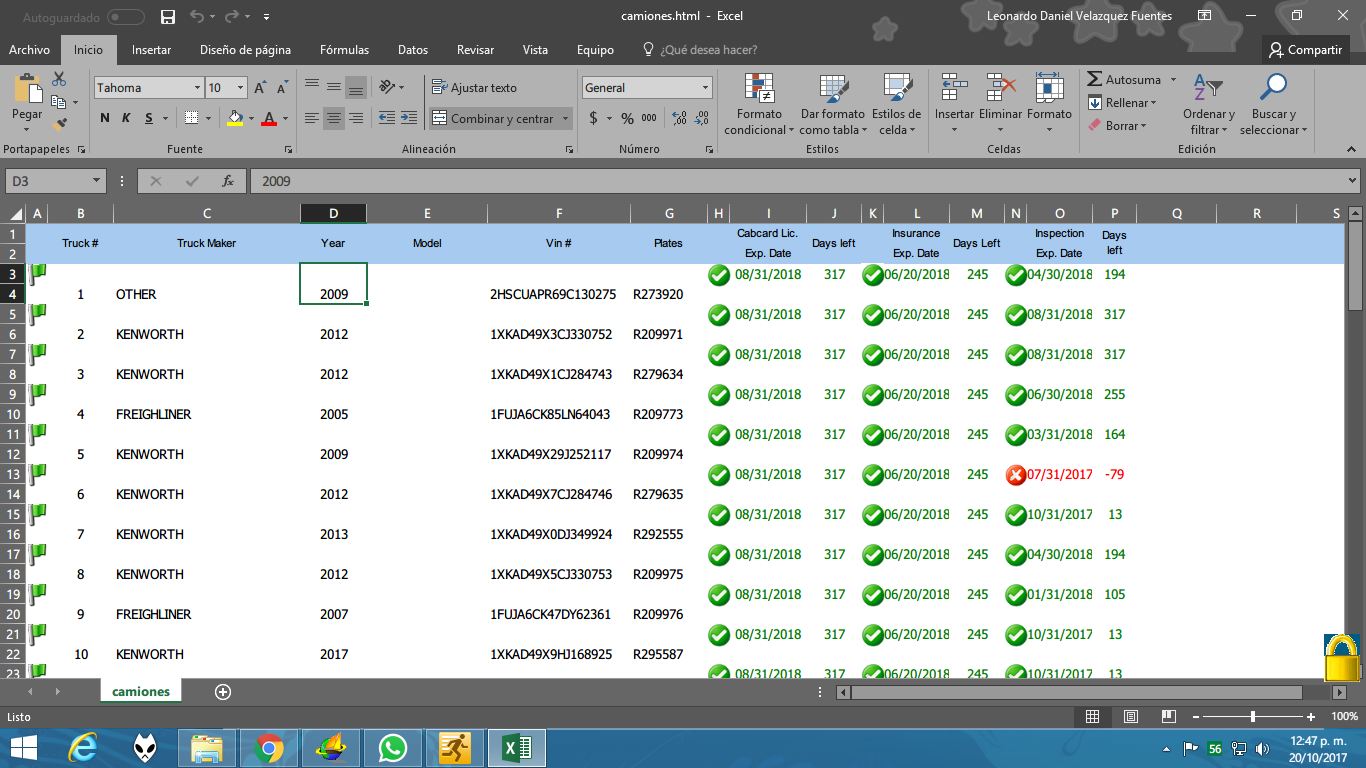Click the decrease decimals icon
This screenshot has height=768, width=1366.
pos(701,118)
